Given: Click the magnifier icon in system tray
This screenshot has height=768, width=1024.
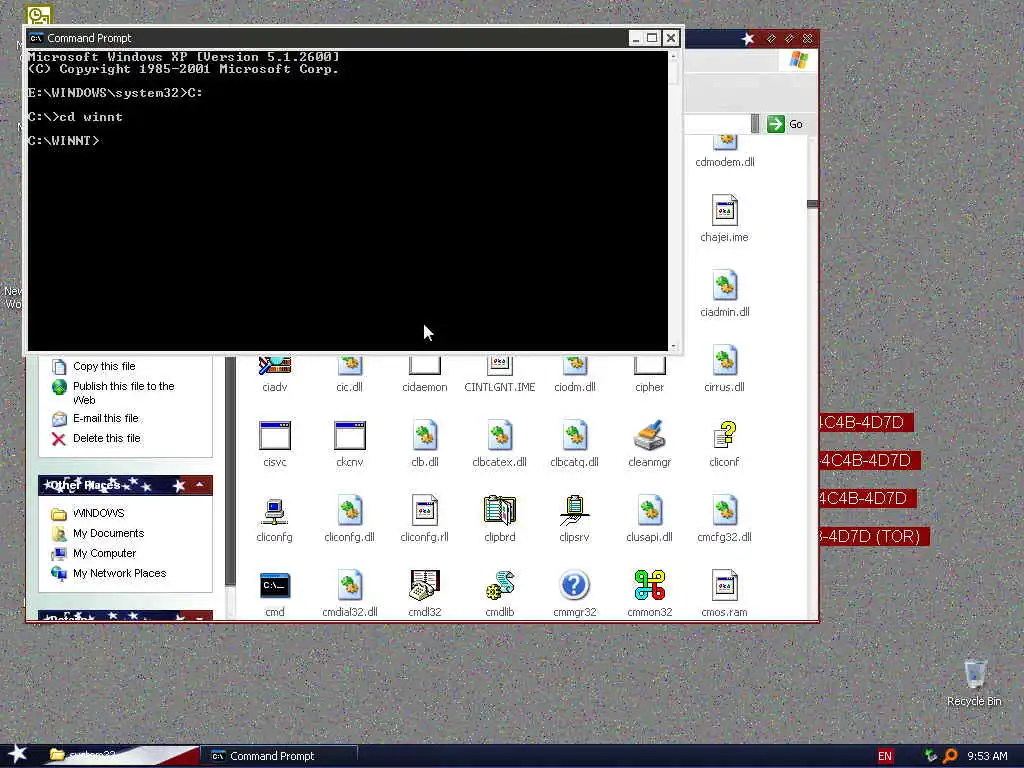Looking at the screenshot, I should (950, 756).
